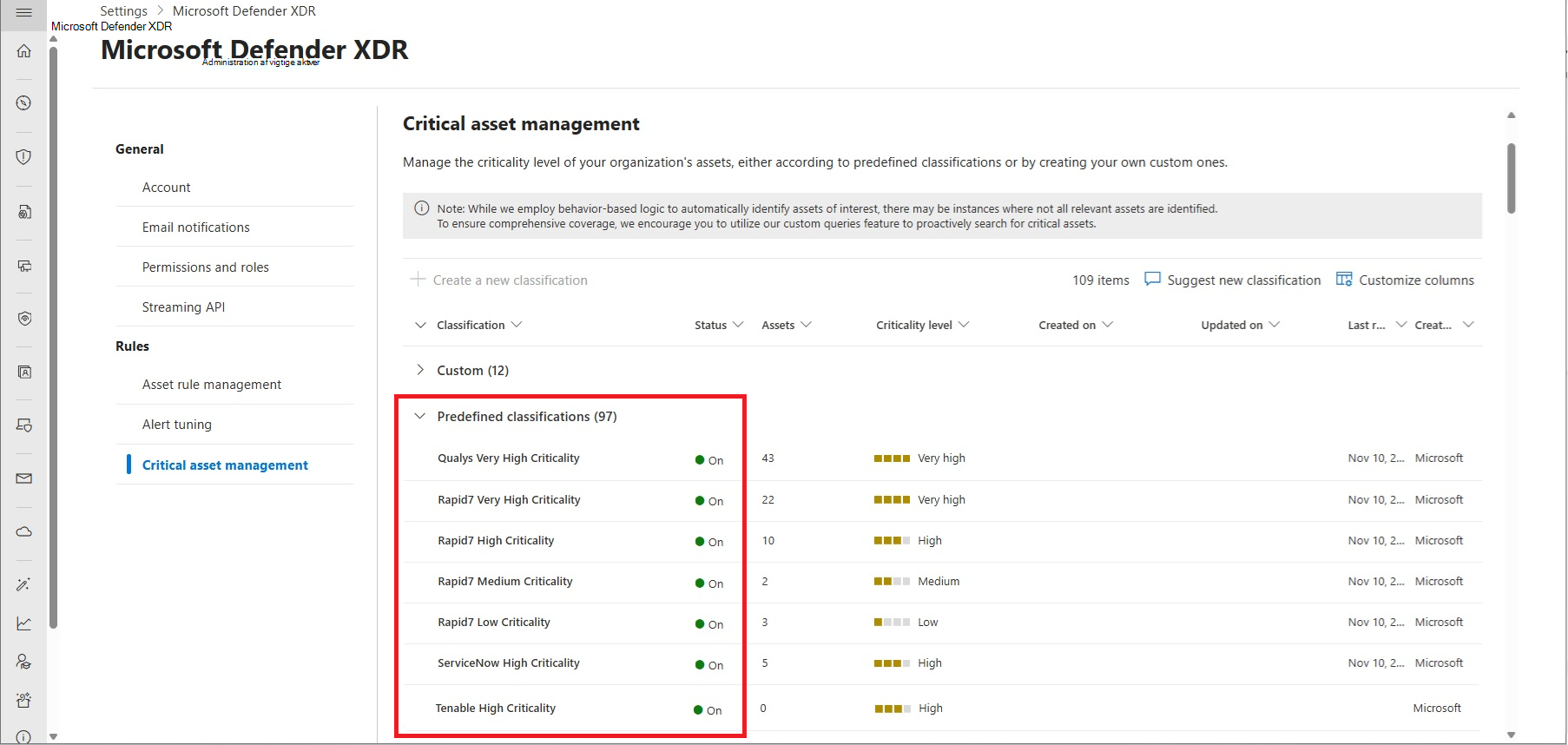Click the Qualys row assets count 43
The image size is (1568, 745).
768,458
